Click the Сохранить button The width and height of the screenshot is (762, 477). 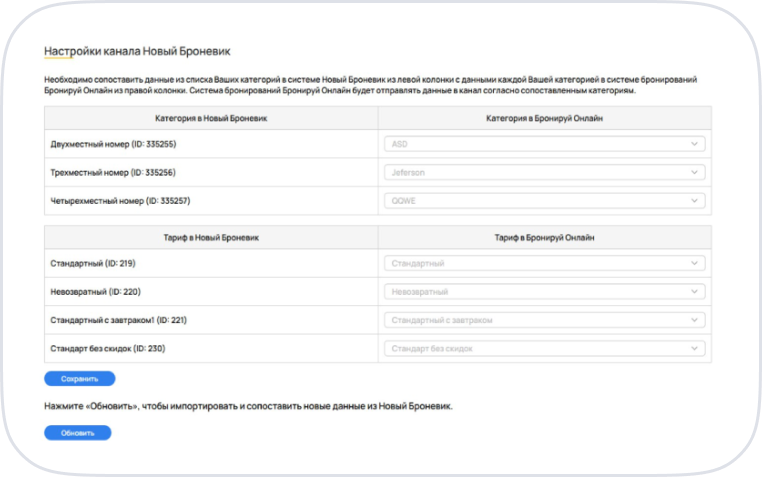[x=80, y=379]
